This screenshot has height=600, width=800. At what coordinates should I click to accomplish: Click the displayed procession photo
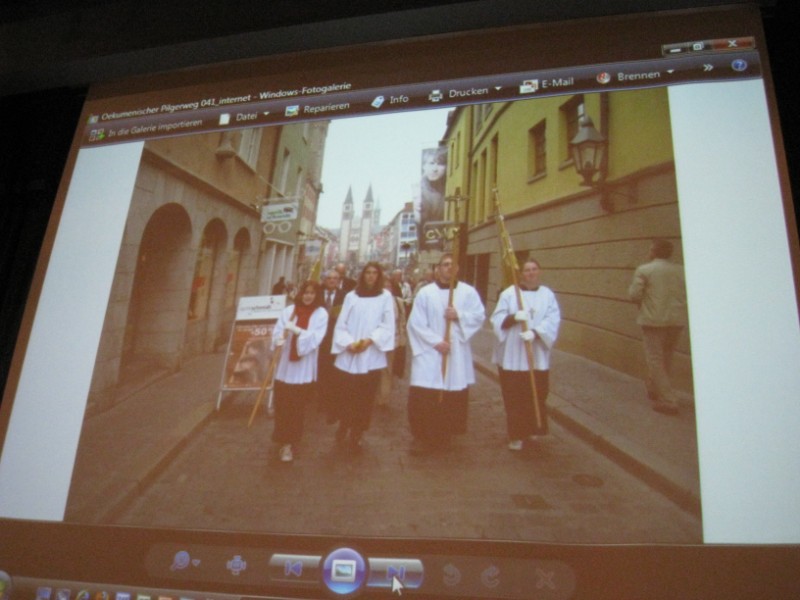(400, 320)
